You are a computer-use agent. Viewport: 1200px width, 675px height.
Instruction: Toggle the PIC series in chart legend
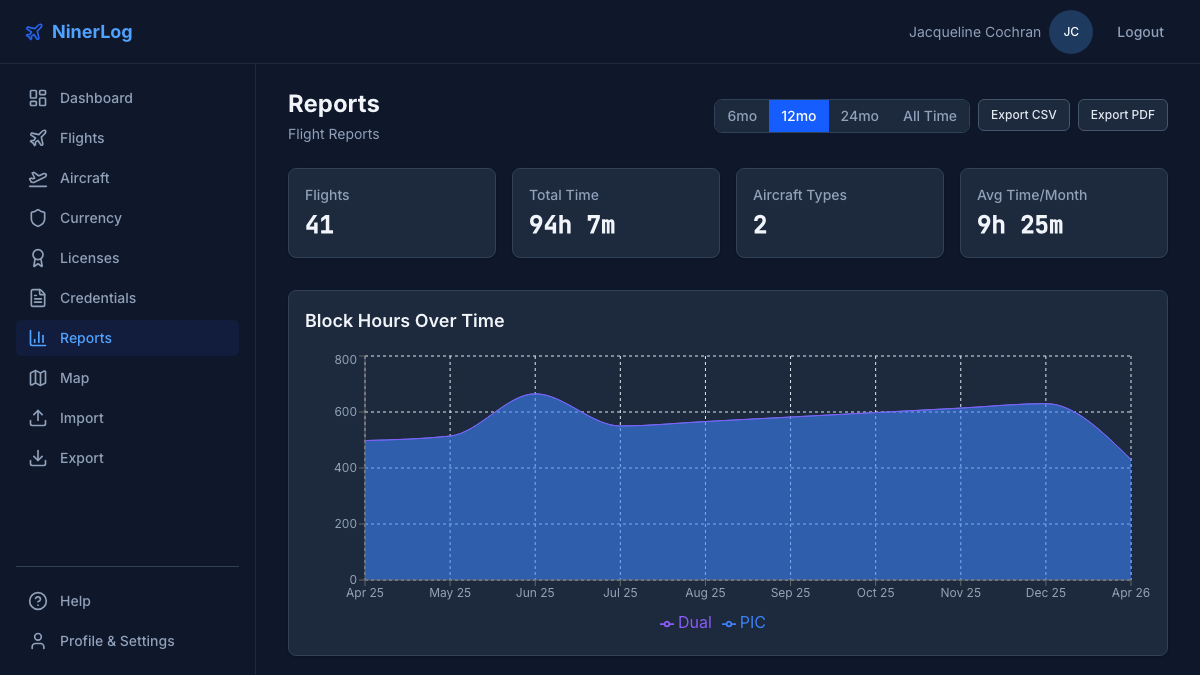(x=744, y=623)
